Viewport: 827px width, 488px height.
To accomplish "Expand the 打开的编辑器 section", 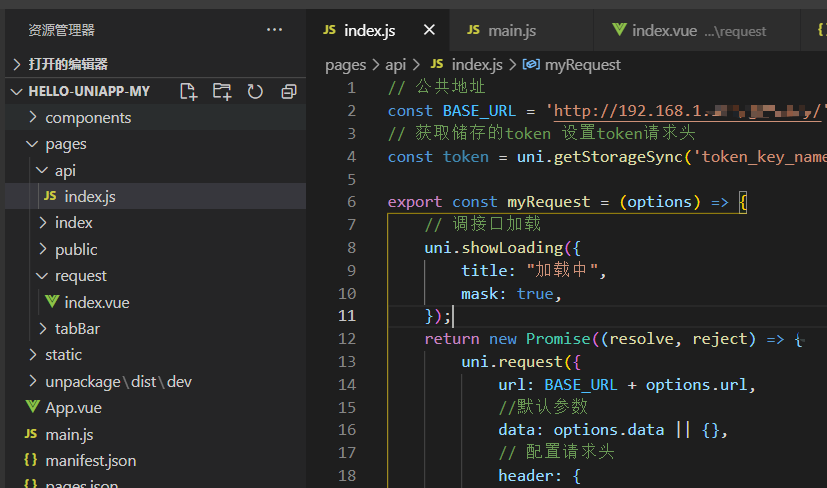I will click(x=17, y=64).
